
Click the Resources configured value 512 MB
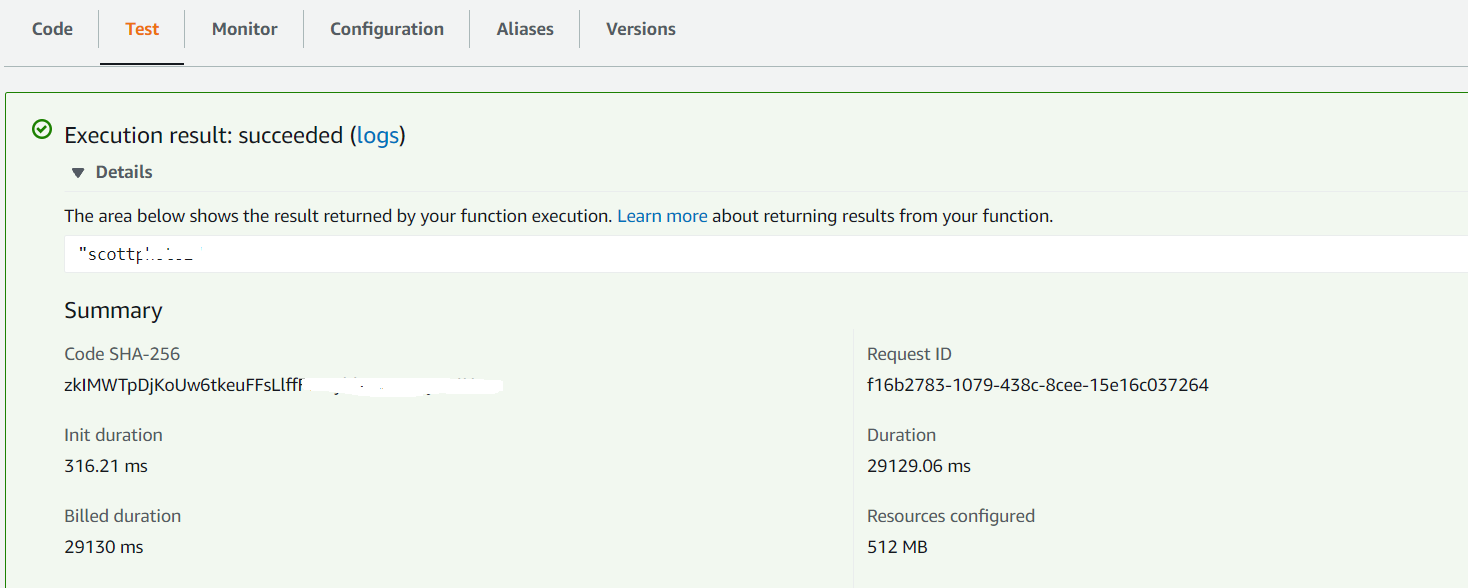(898, 547)
